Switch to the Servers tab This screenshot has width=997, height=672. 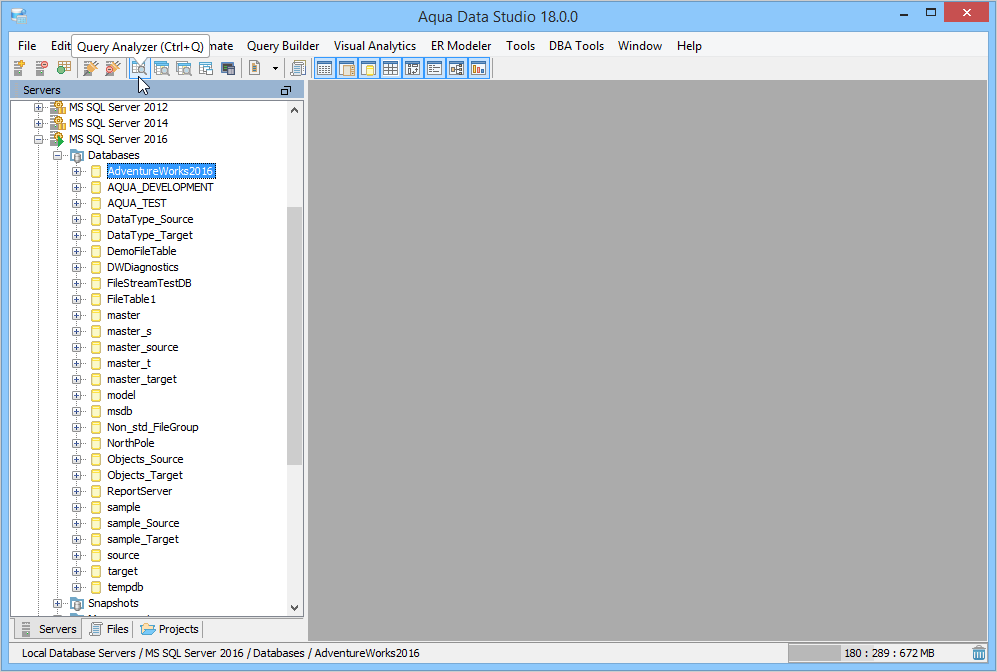point(48,629)
